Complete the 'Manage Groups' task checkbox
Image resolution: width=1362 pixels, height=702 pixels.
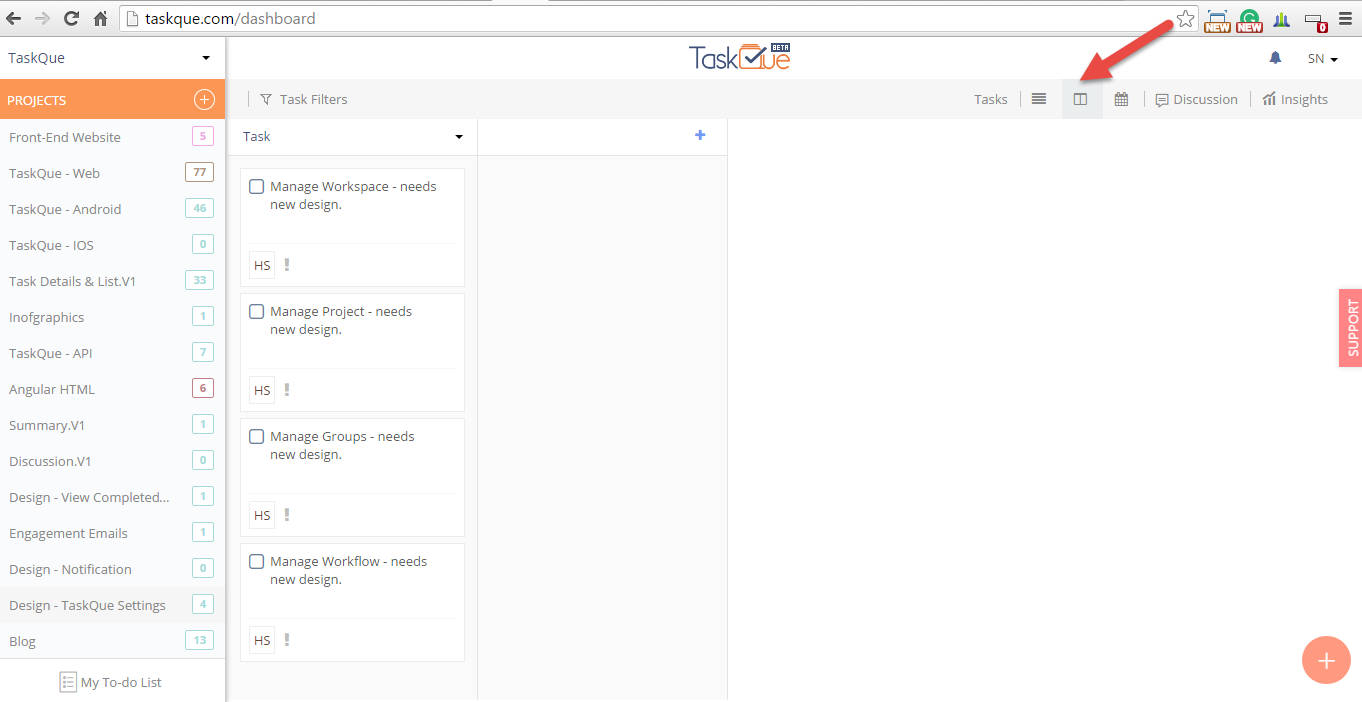click(256, 436)
